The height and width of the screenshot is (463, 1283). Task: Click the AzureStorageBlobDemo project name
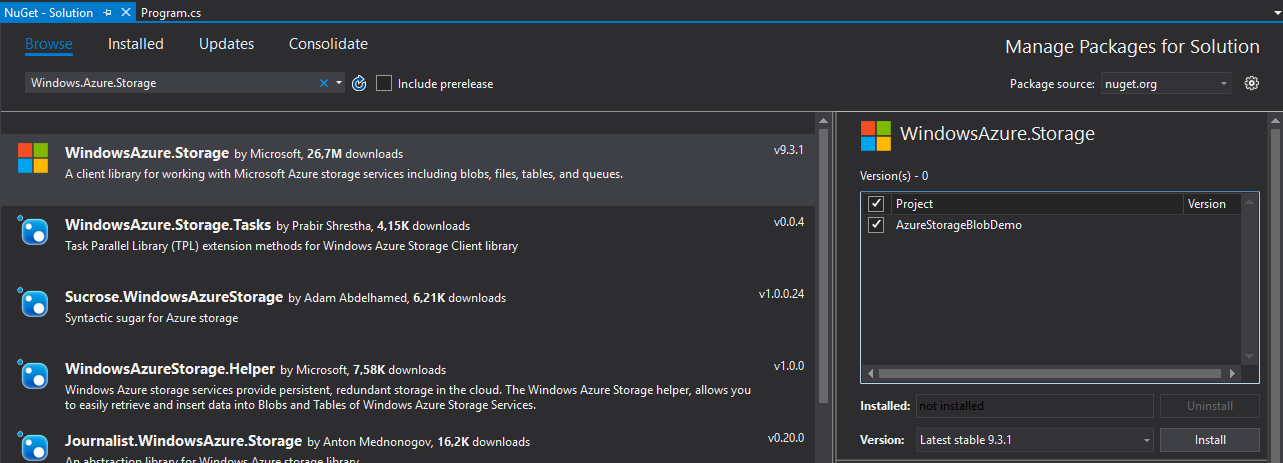[959, 225]
